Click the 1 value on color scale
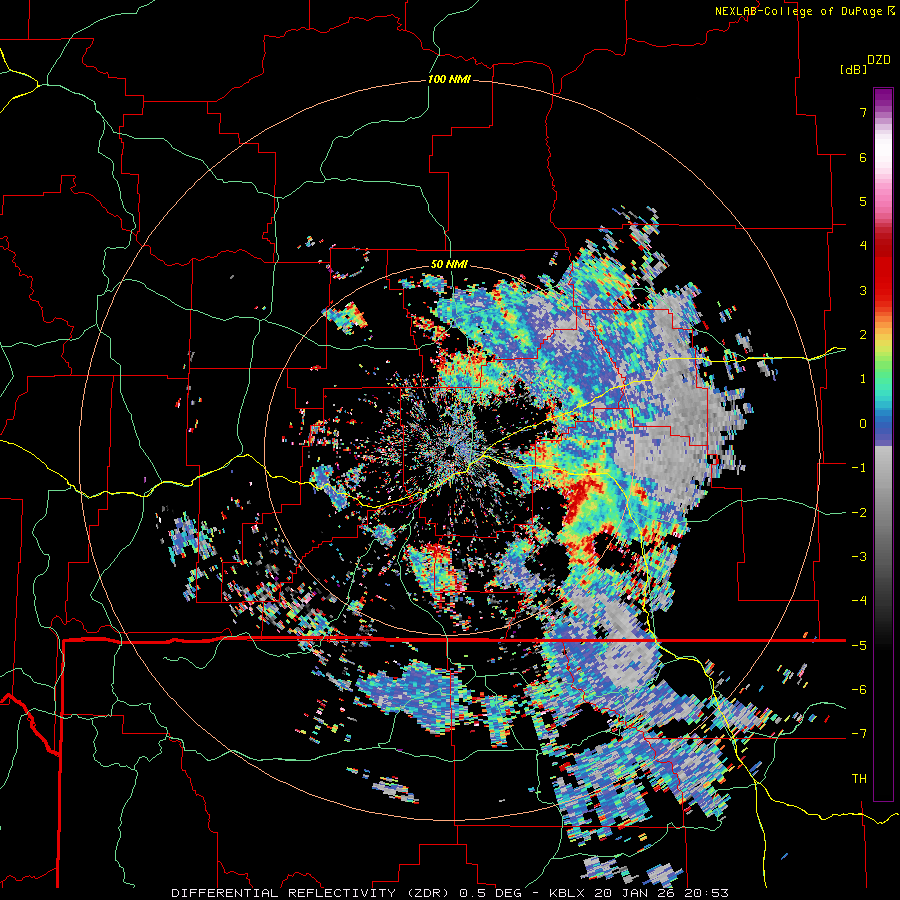Screen dimensions: 900x900 pos(863,379)
